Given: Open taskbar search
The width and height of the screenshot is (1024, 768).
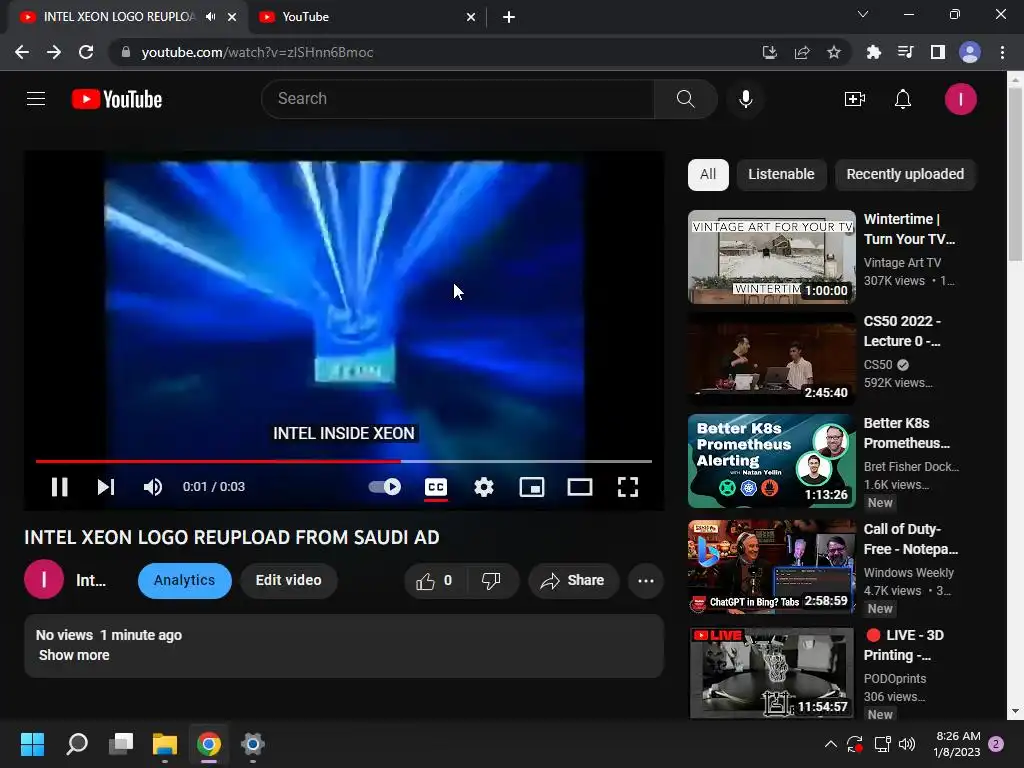Looking at the screenshot, I should [77, 744].
